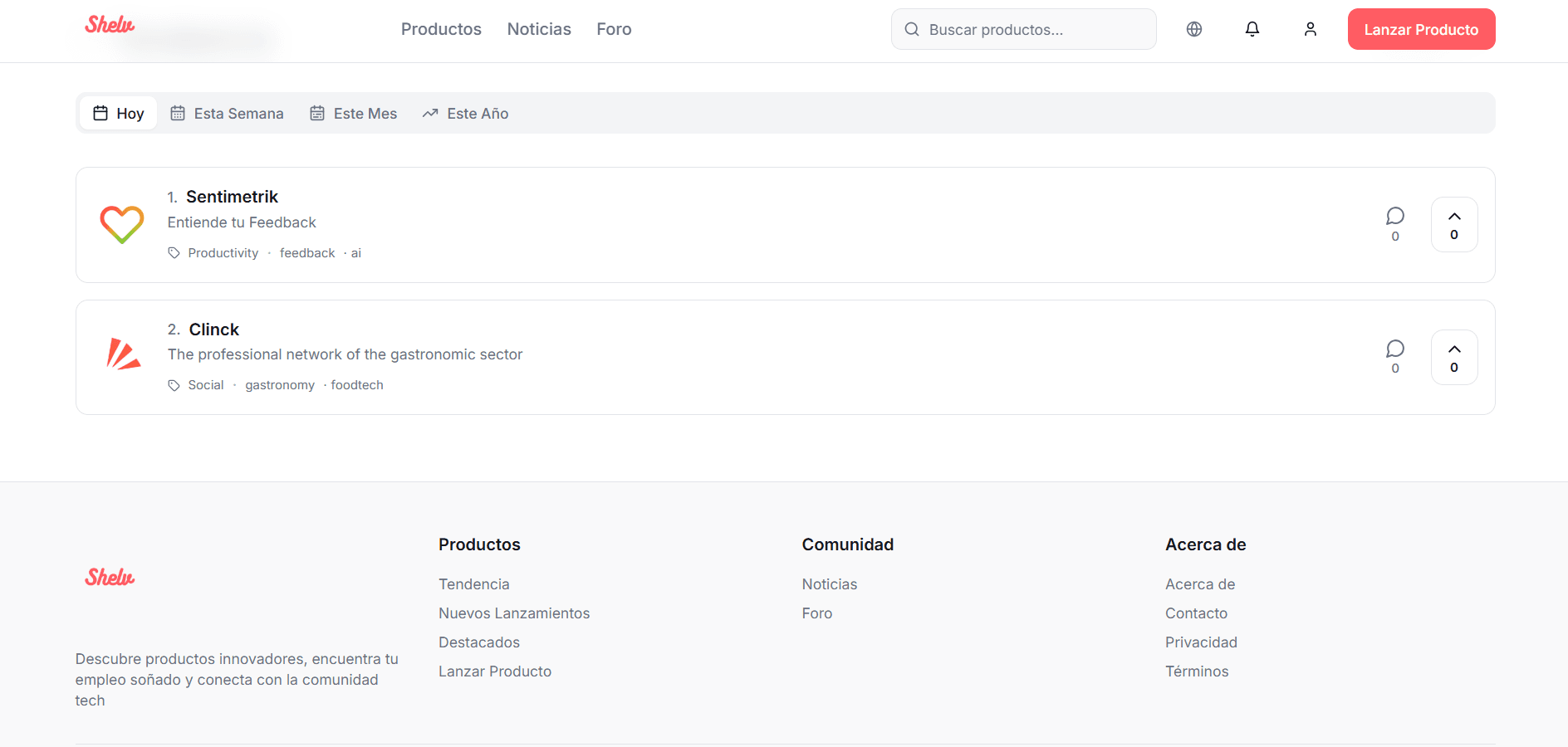Click the Clinck product logo
Screen dimensions: 1568x747
(x=123, y=354)
